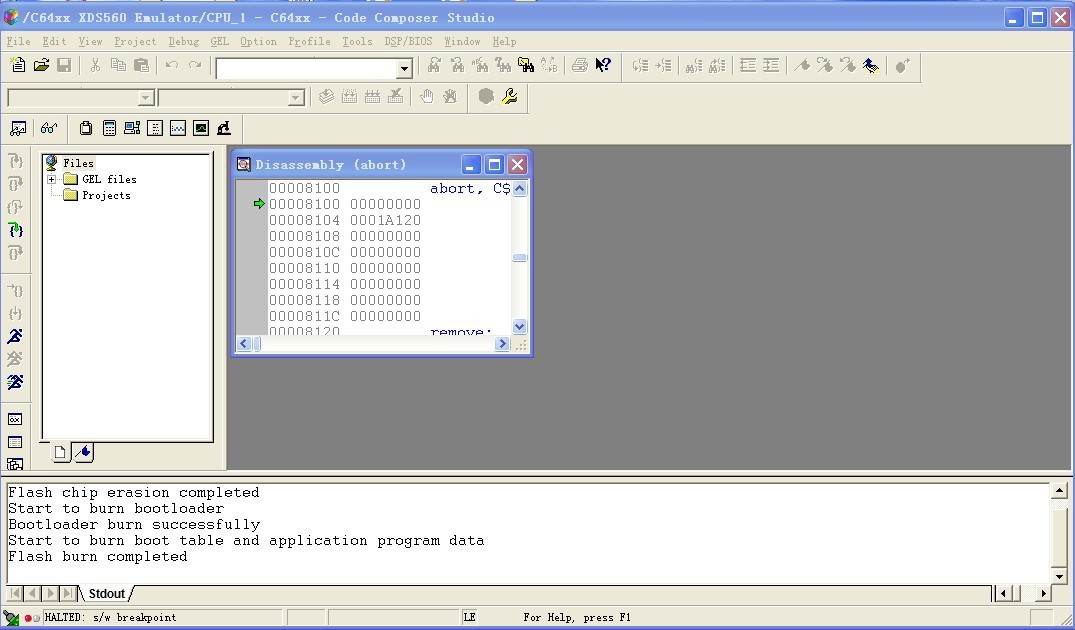
Task: Click the output pane scroll down arrow
Action: [1059, 577]
